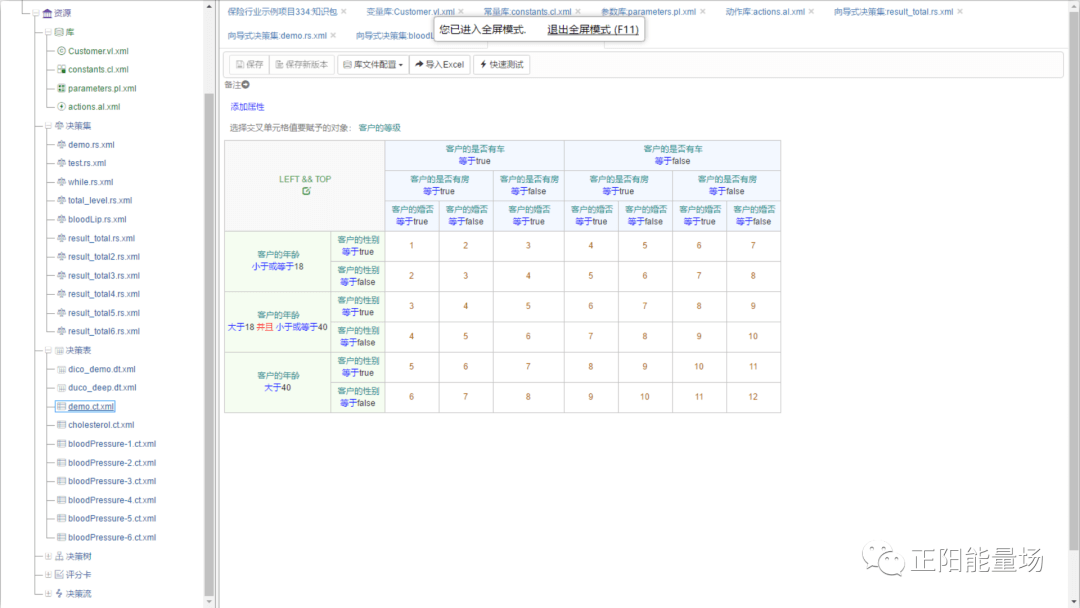The height and width of the screenshot is (608, 1080).
Task: Click the cholesterol.ct.xml table icon
Action: 61,425
